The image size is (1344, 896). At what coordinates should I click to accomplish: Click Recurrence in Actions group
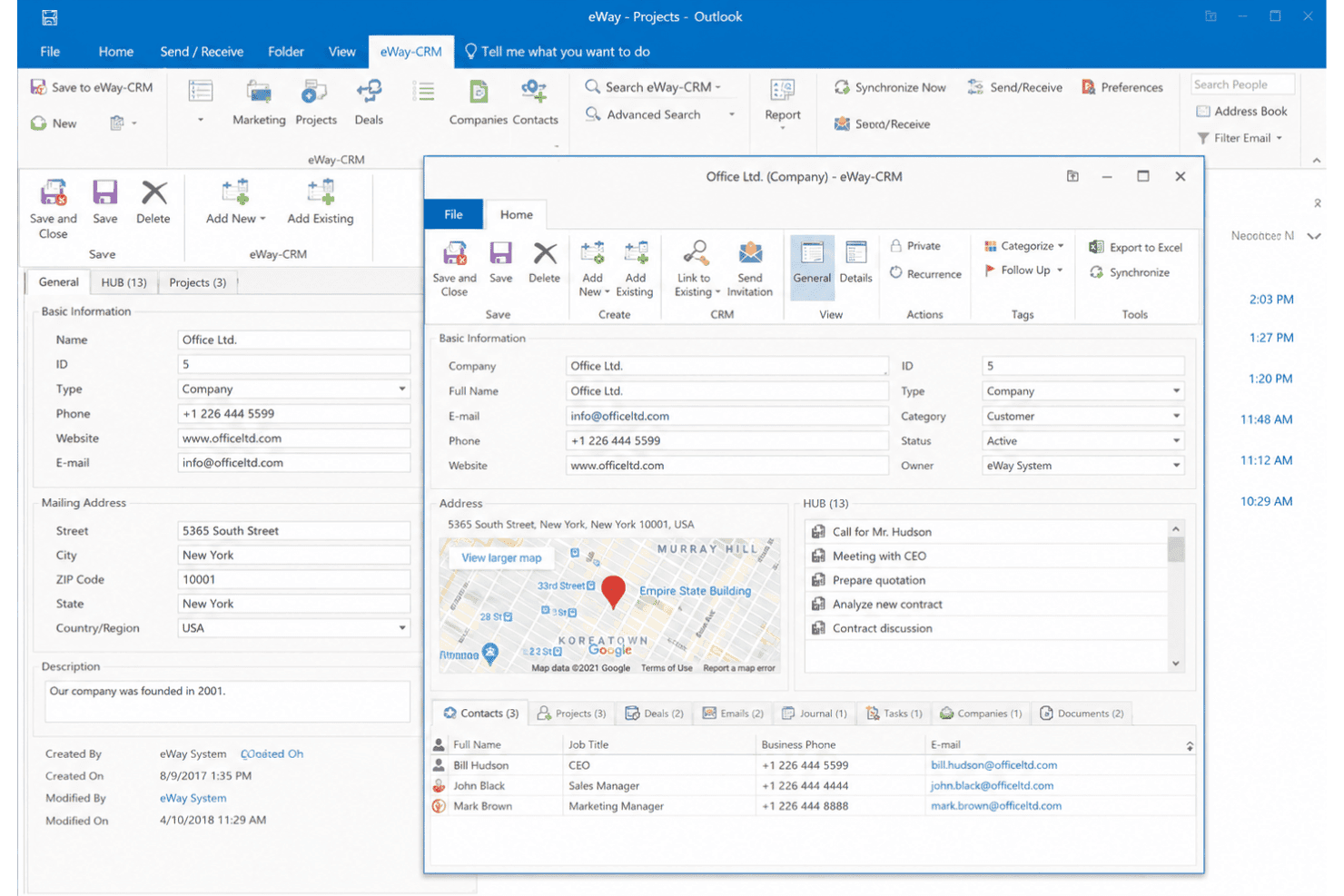pyautogui.click(x=925, y=273)
